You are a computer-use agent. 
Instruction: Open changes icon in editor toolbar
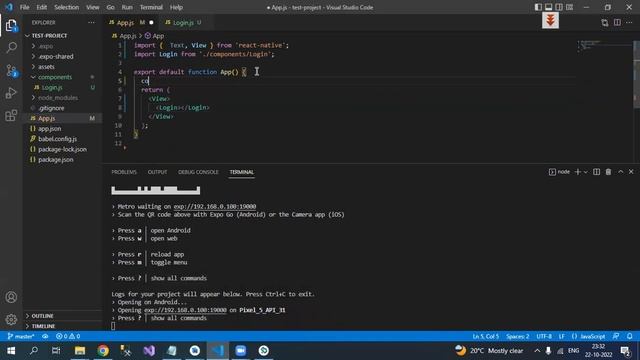tap(604, 22)
